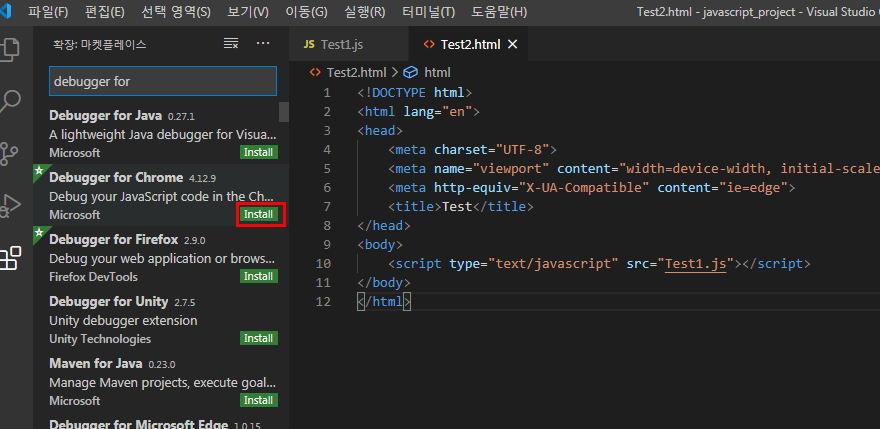Image resolution: width=880 pixels, height=429 pixels.
Task: Select Debugger for Java extension title
Action: [106, 116]
